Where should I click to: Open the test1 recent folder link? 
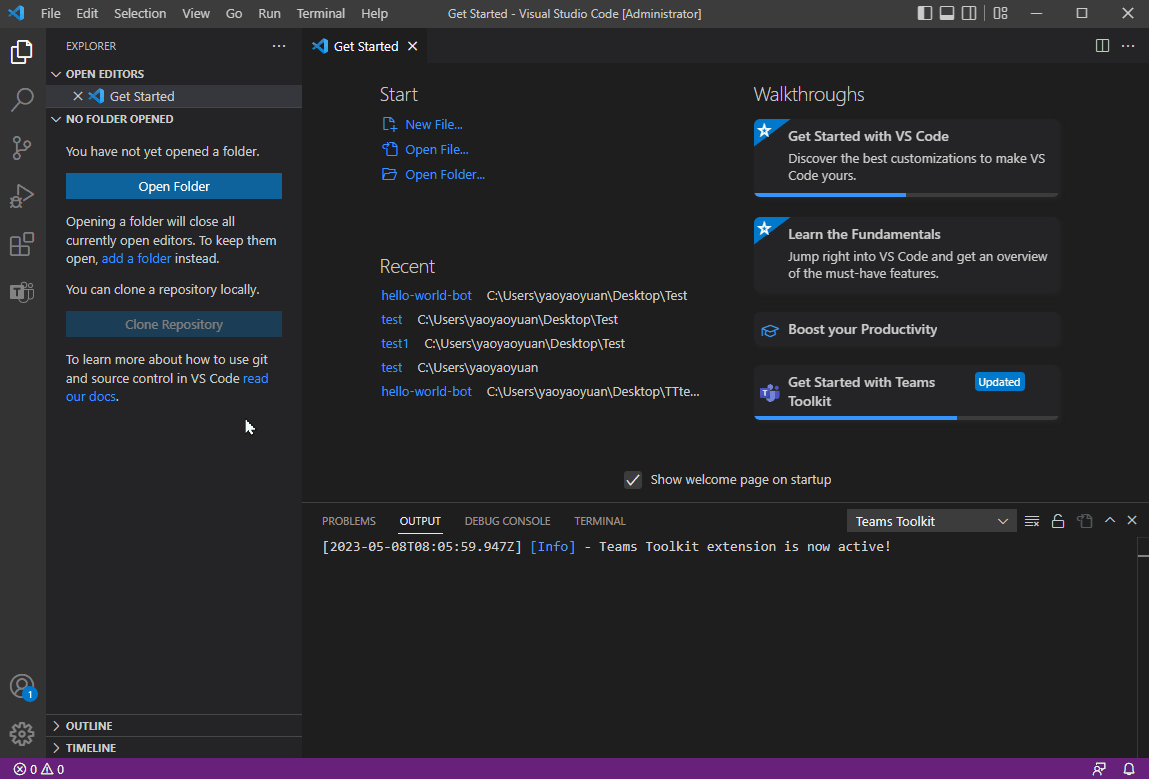coord(395,344)
